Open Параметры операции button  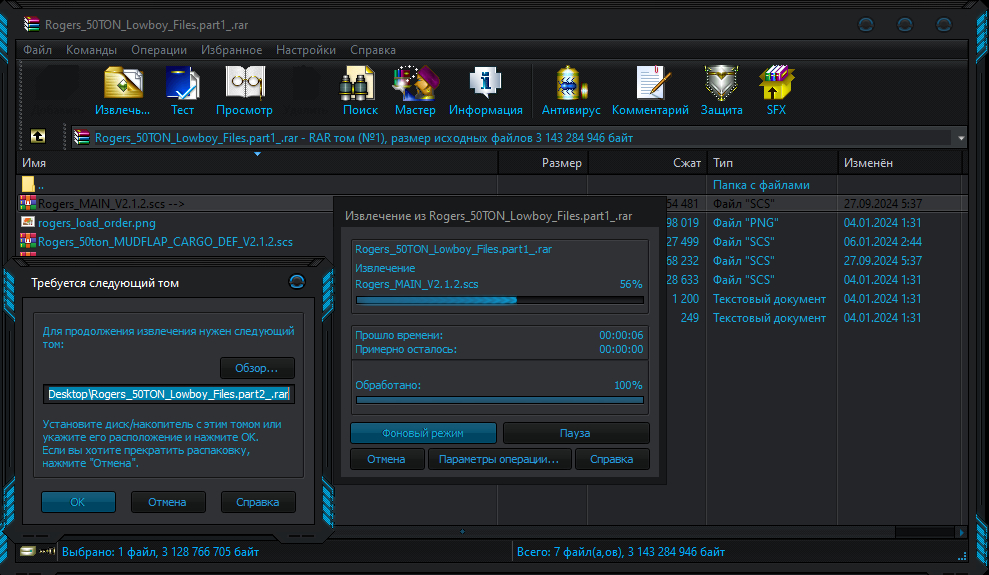click(500, 459)
